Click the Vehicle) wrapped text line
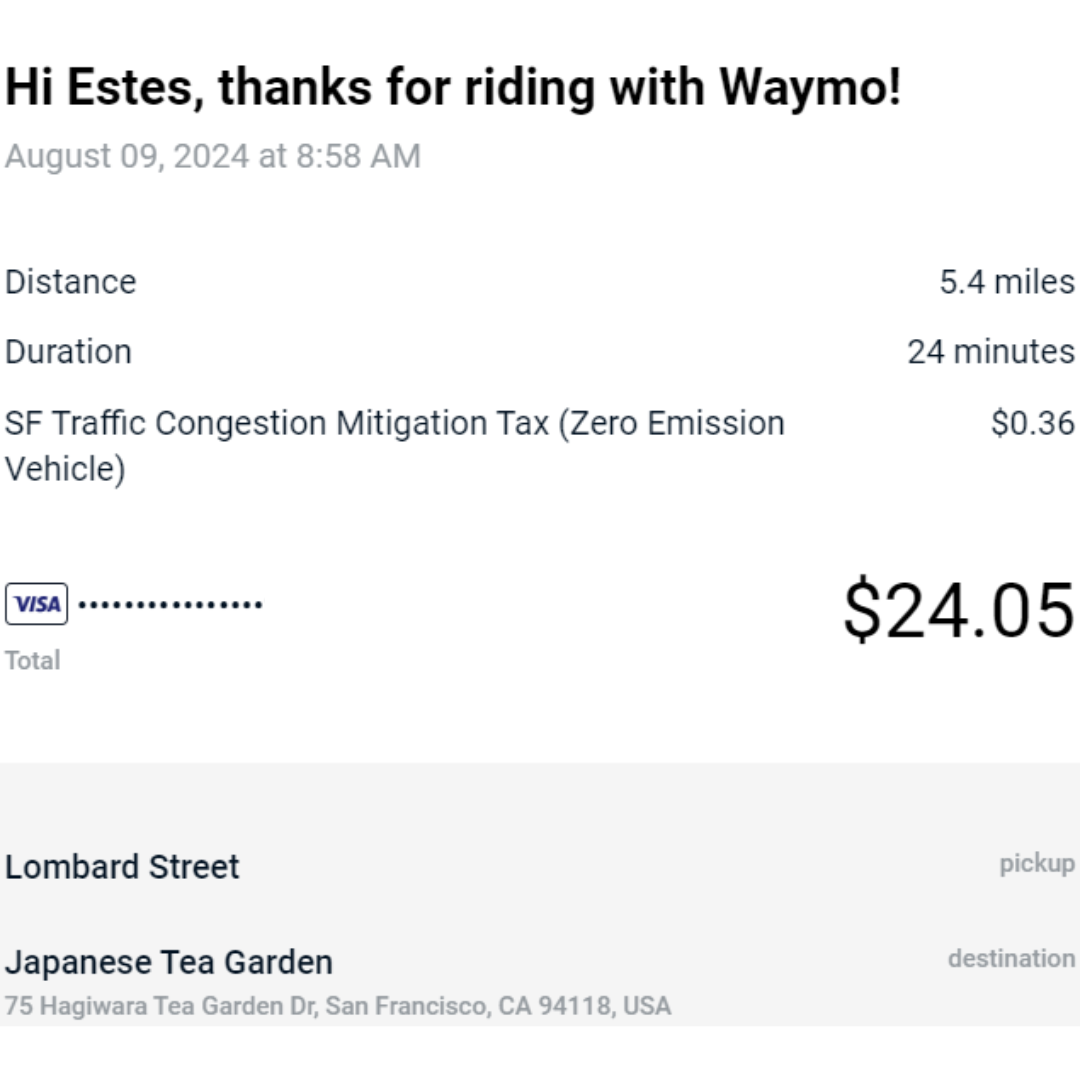Screen dimensions: 1080x1080 pos(65,469)
